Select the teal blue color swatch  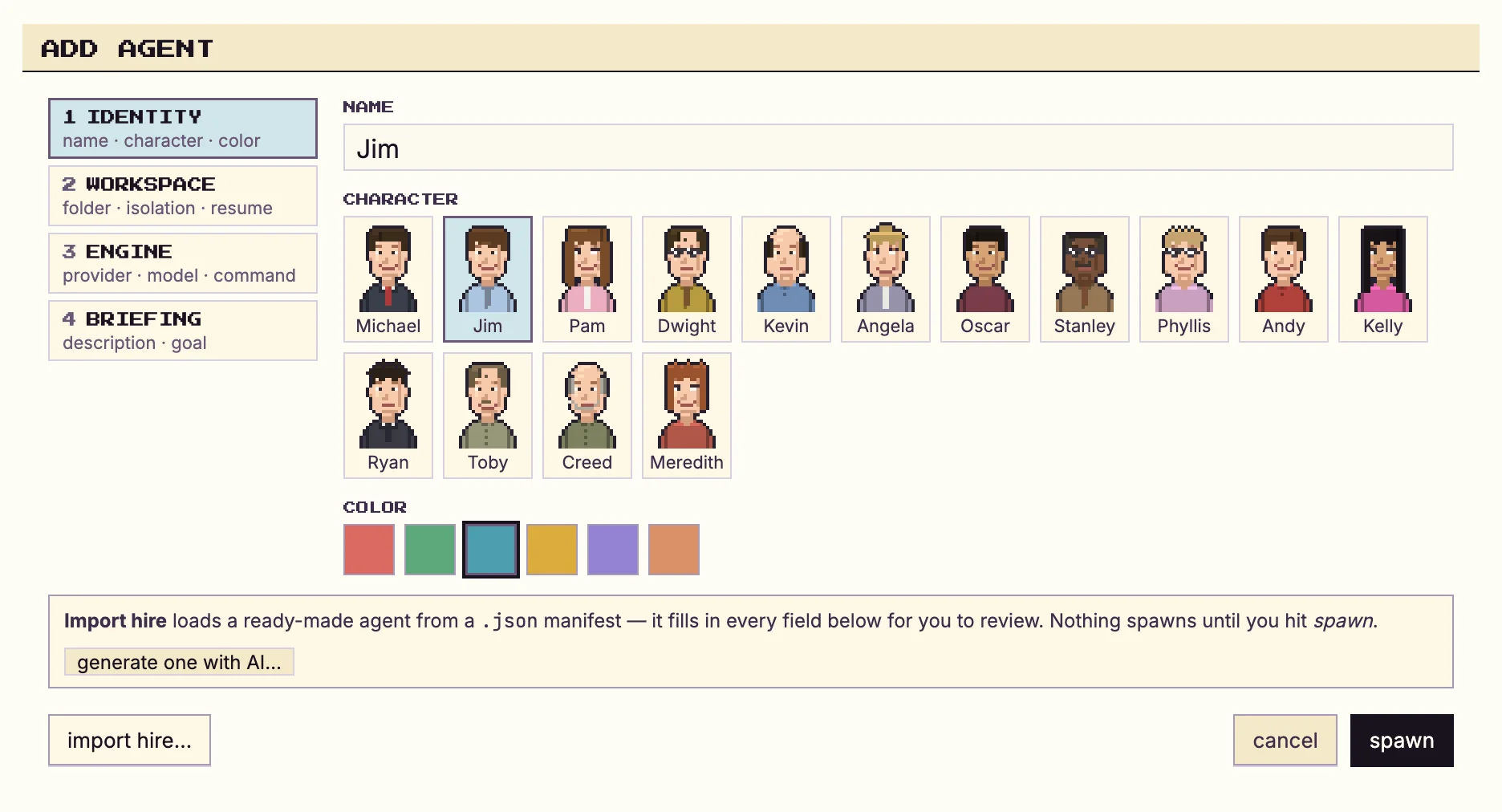tap(491, 550)
